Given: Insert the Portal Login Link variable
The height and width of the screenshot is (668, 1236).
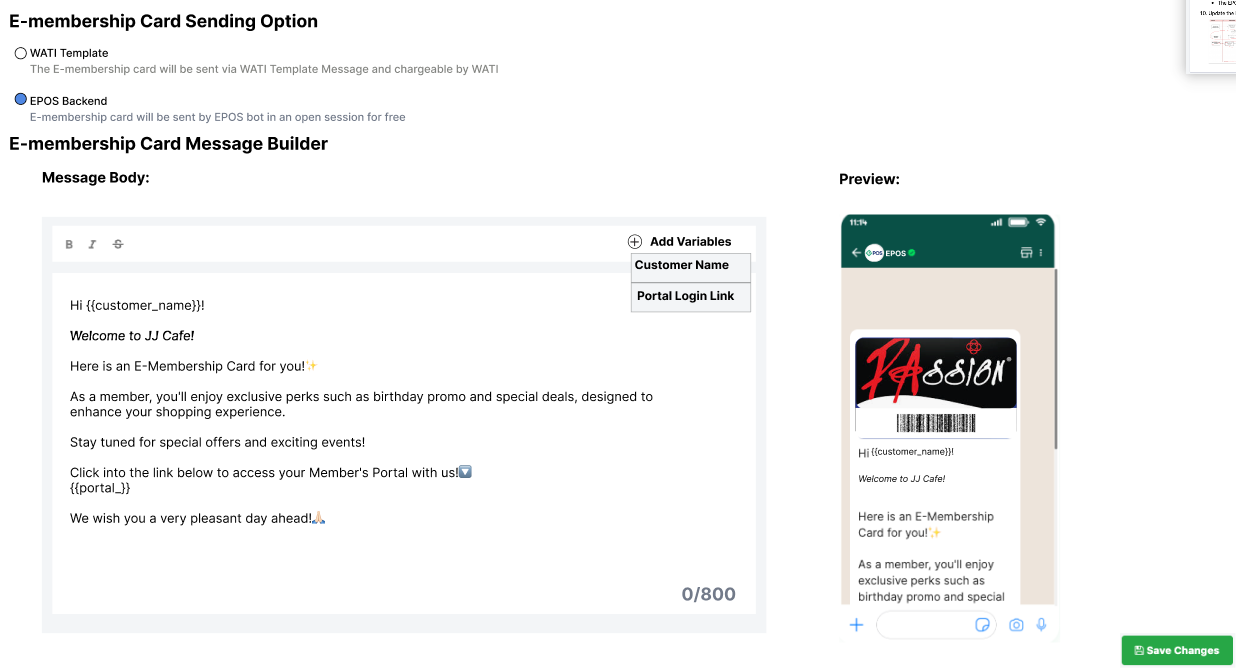Looking at the screenshot, I should point(690,297).
